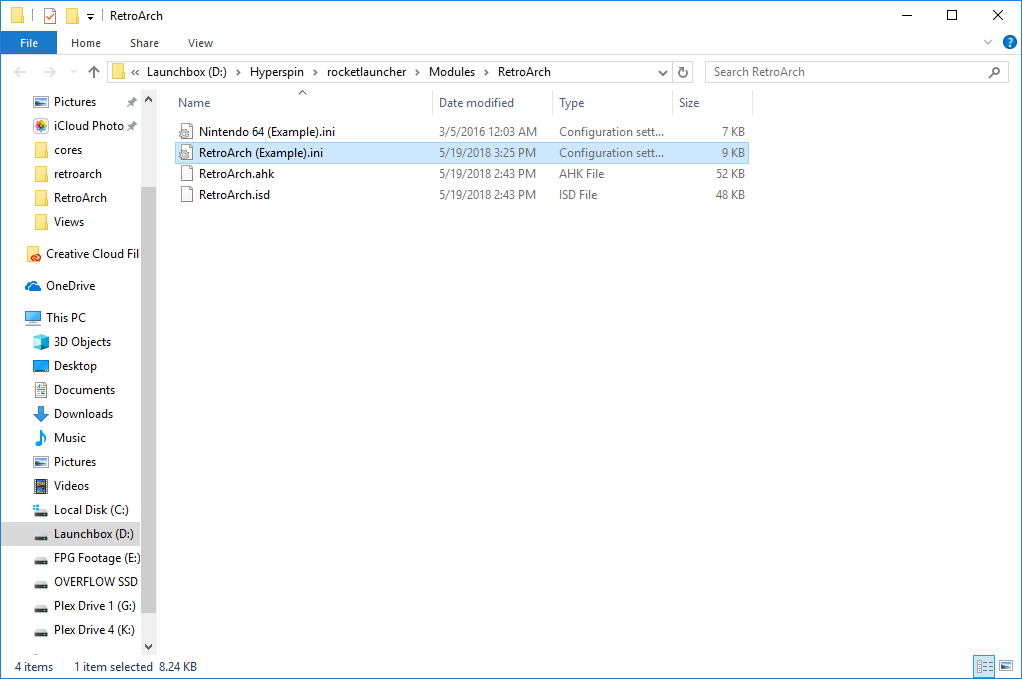Sort by Size column header
The width and height of the screenshot is (1022, 679).
coord(712,103)
